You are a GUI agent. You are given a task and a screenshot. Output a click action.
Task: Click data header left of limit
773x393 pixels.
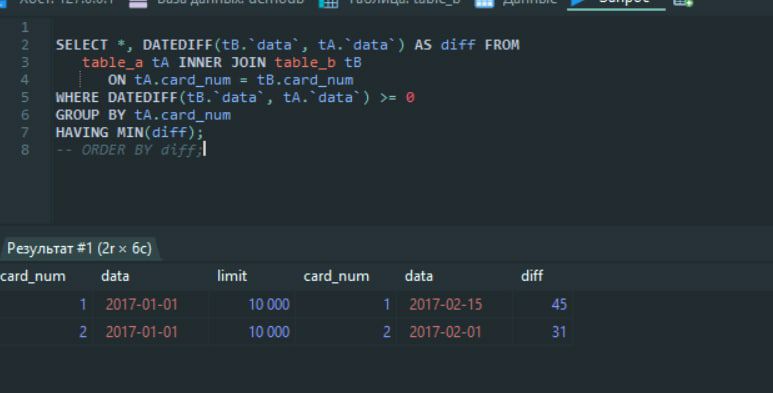pos(115,276)
